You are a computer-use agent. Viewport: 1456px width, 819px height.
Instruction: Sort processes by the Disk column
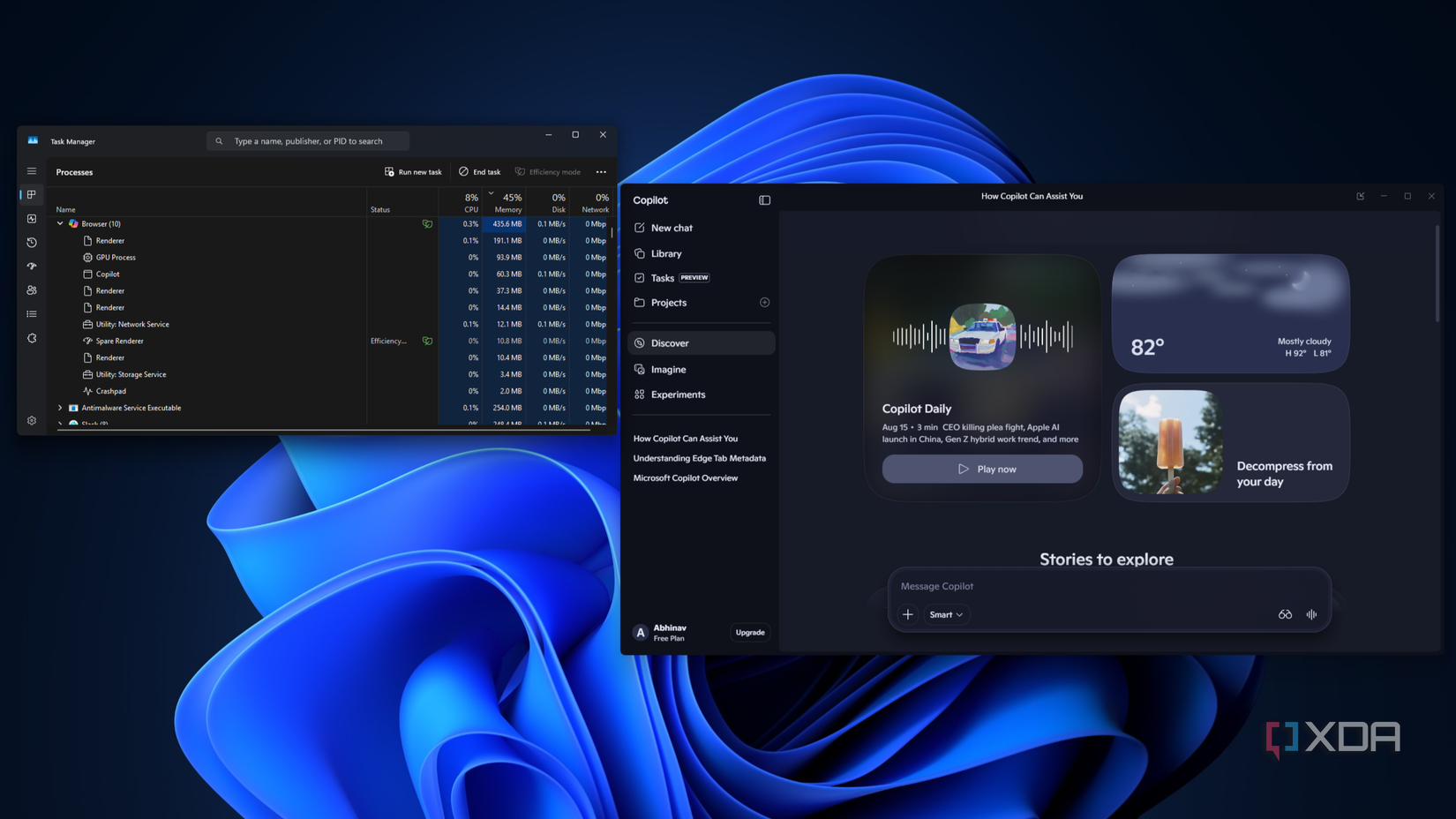pos(548,202)
